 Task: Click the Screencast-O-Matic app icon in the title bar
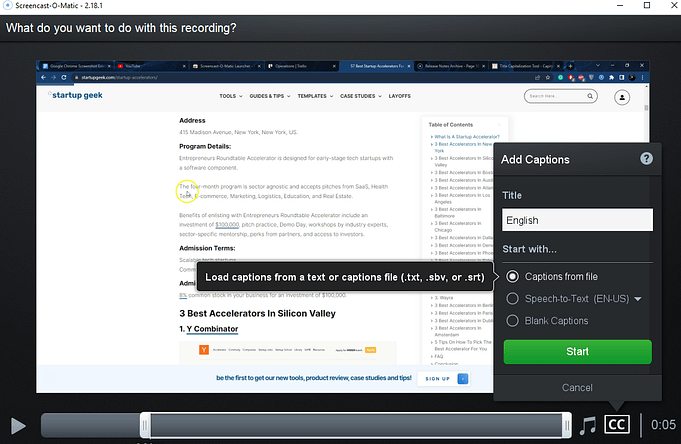(x=7, y=5)
